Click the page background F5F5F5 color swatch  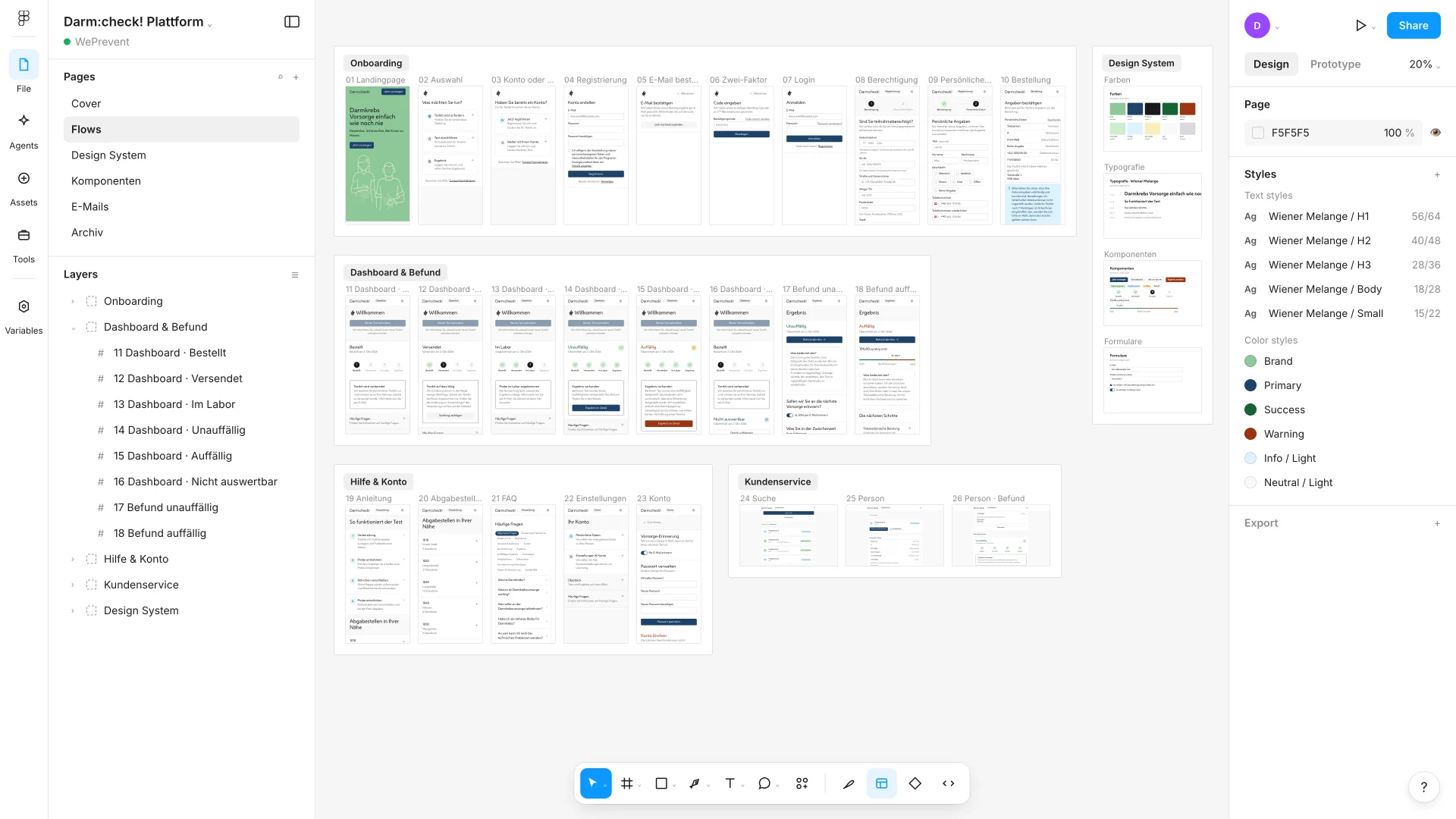pyautogui.click(x=1258, y=133)
